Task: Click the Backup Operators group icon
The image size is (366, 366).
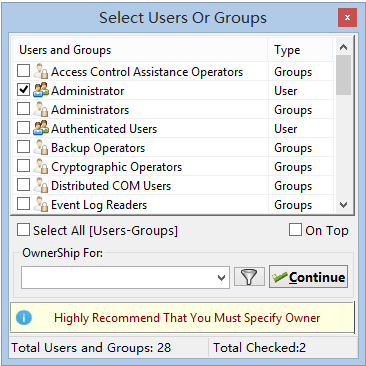Action: click(x=41, y=147)
